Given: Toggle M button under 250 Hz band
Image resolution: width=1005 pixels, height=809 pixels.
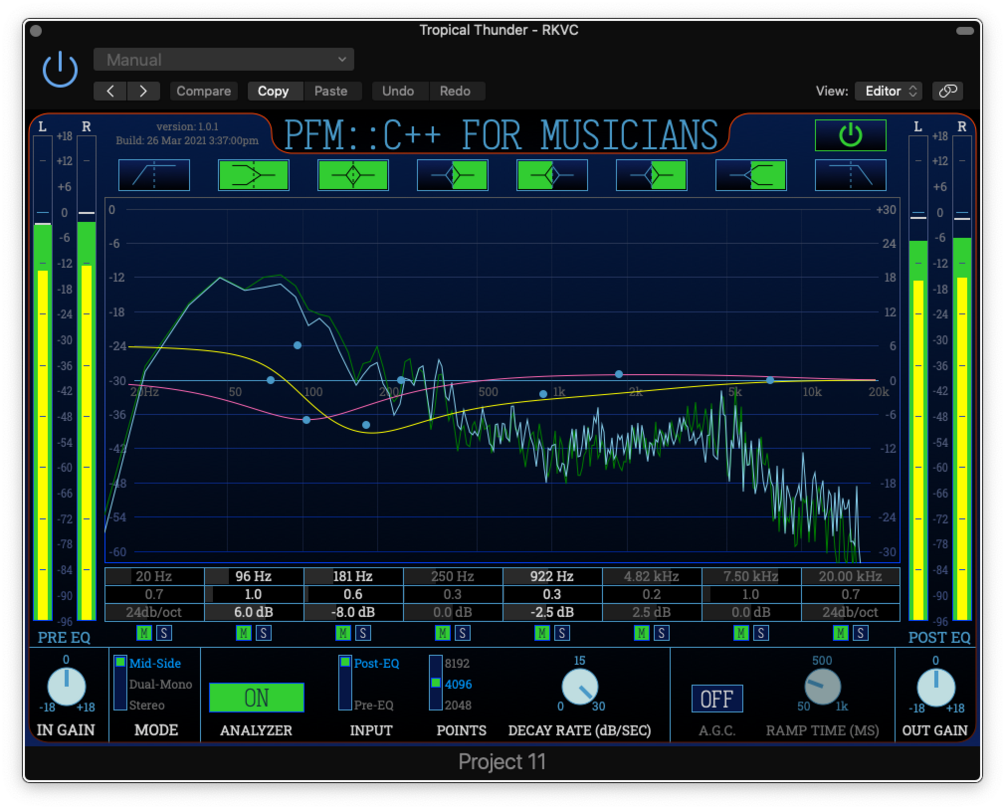Looking at the screenshot, I should (442, 633).
